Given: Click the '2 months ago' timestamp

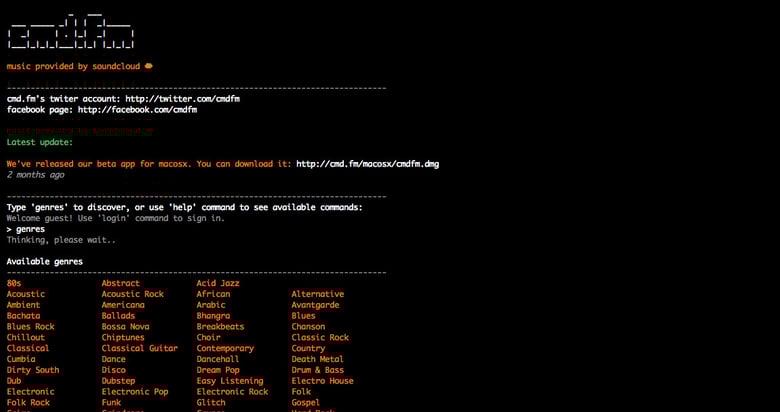Looking at the screenshot, I should tap(35, 175).
